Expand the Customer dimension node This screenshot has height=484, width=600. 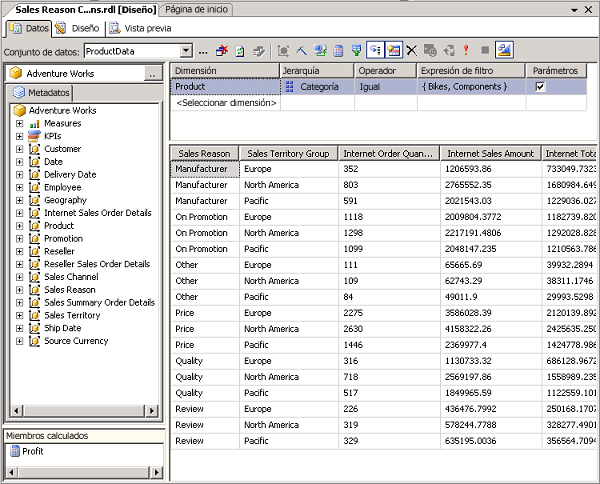[x=19, y=149]
